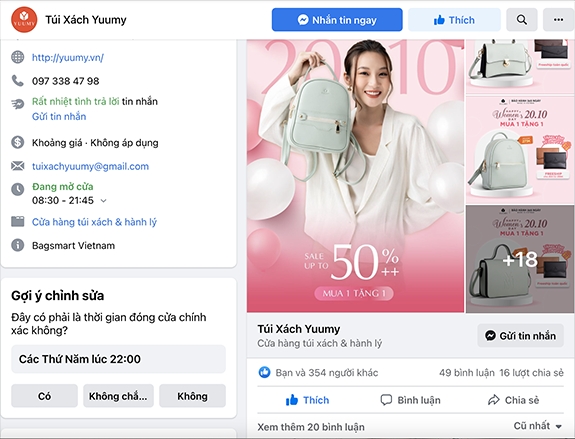Click the blue like reaction icon
Image resolution: width=575 pixels, height=439 pixels.
click(x=264, y=372)
